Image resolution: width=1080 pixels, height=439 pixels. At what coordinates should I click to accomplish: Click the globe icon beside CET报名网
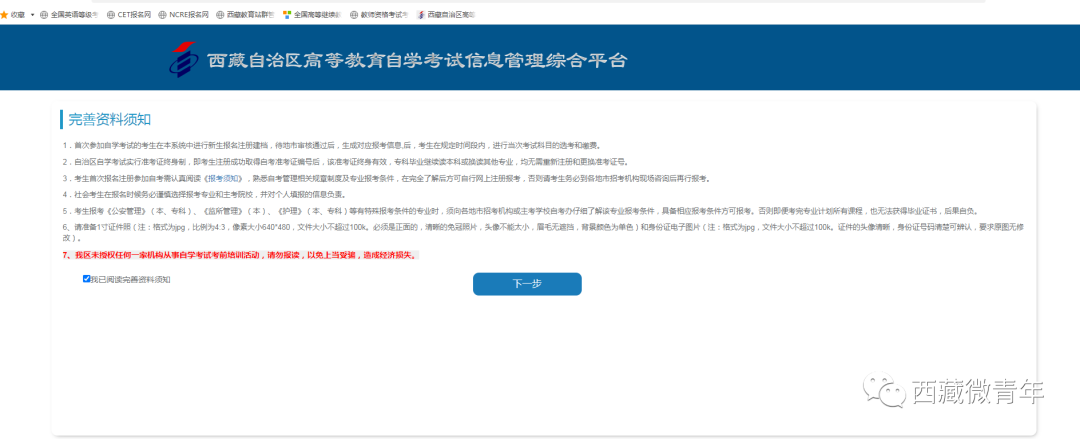tap(111, 15)
